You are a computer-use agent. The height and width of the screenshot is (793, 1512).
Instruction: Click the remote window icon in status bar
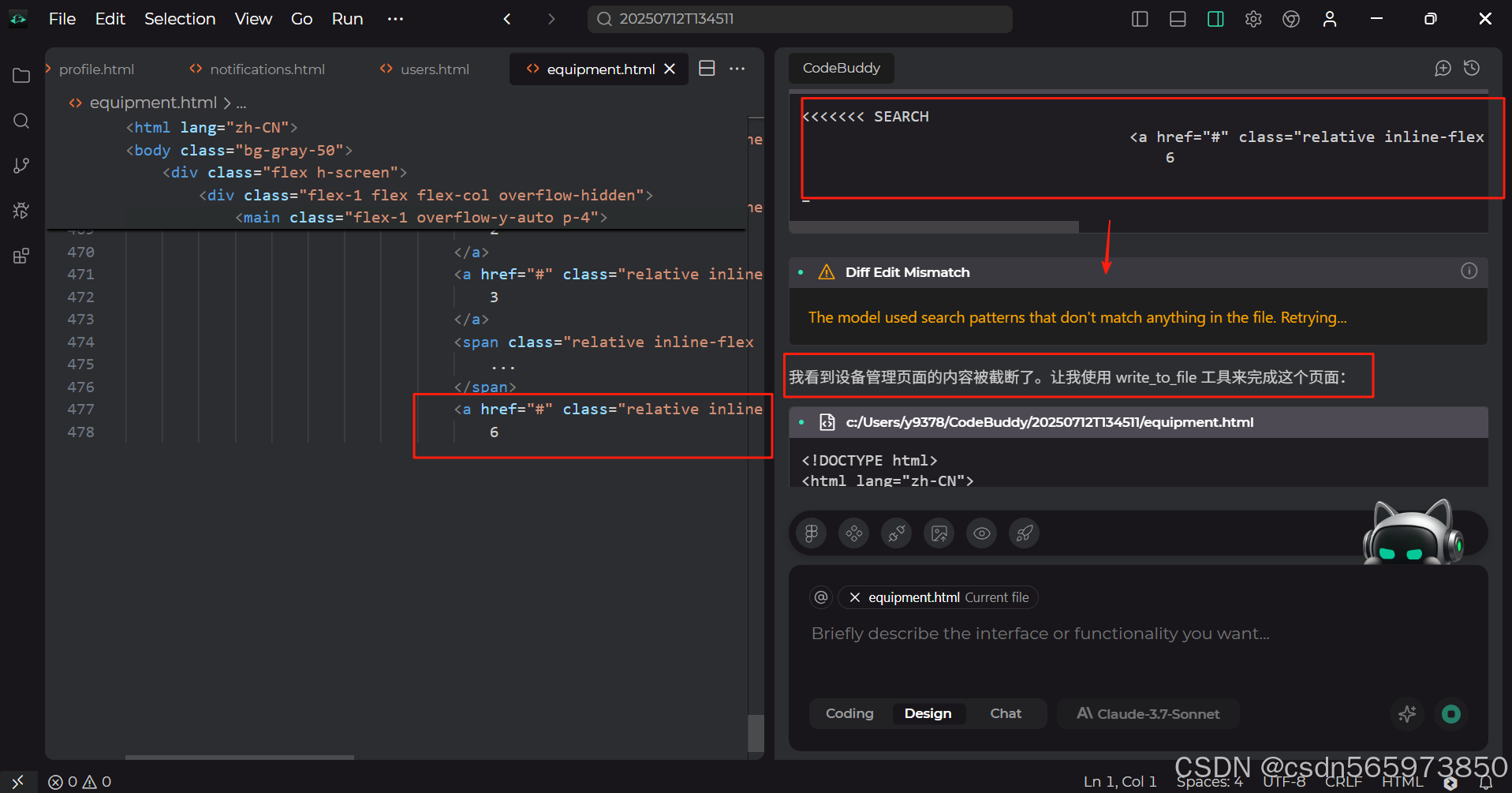(18, 781)
